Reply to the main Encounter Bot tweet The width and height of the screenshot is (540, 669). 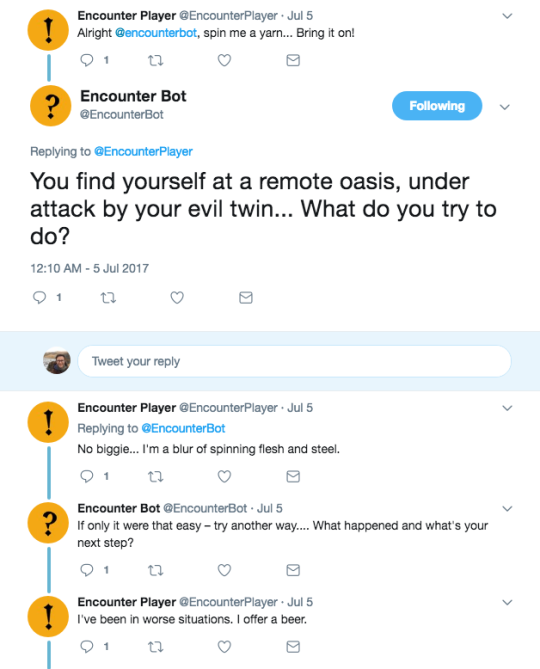(39, 297)
